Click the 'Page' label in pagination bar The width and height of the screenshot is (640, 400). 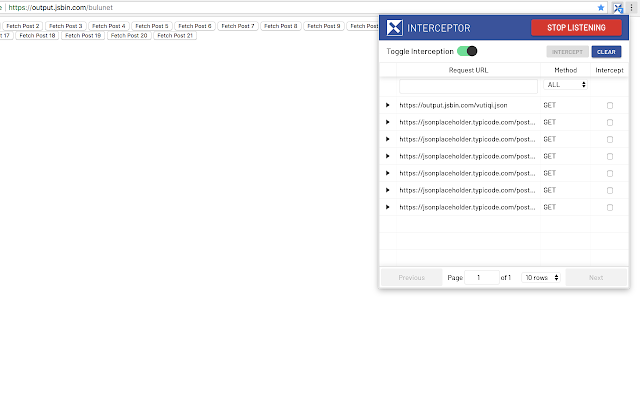[455, 278]
